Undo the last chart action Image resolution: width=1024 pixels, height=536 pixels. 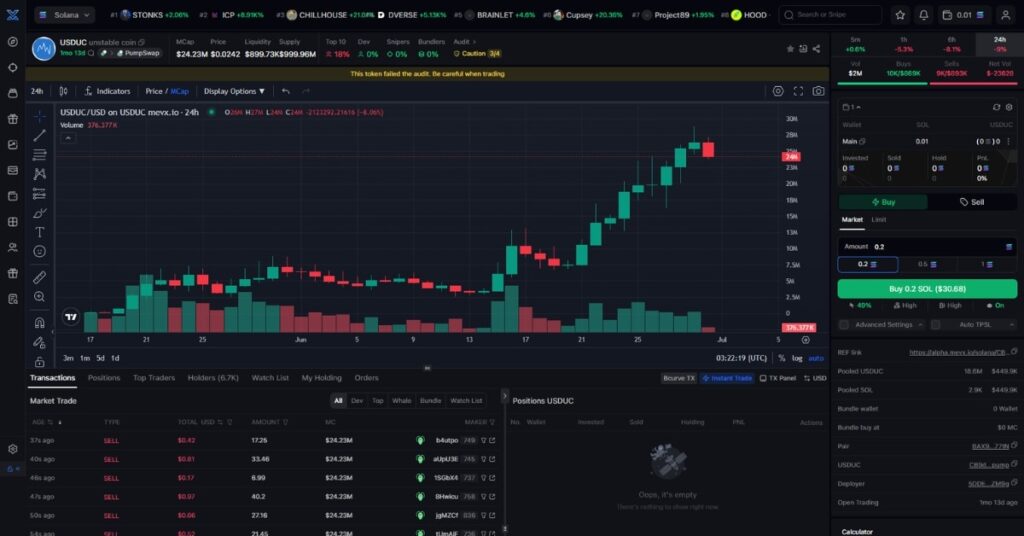(x=285, y=91)
